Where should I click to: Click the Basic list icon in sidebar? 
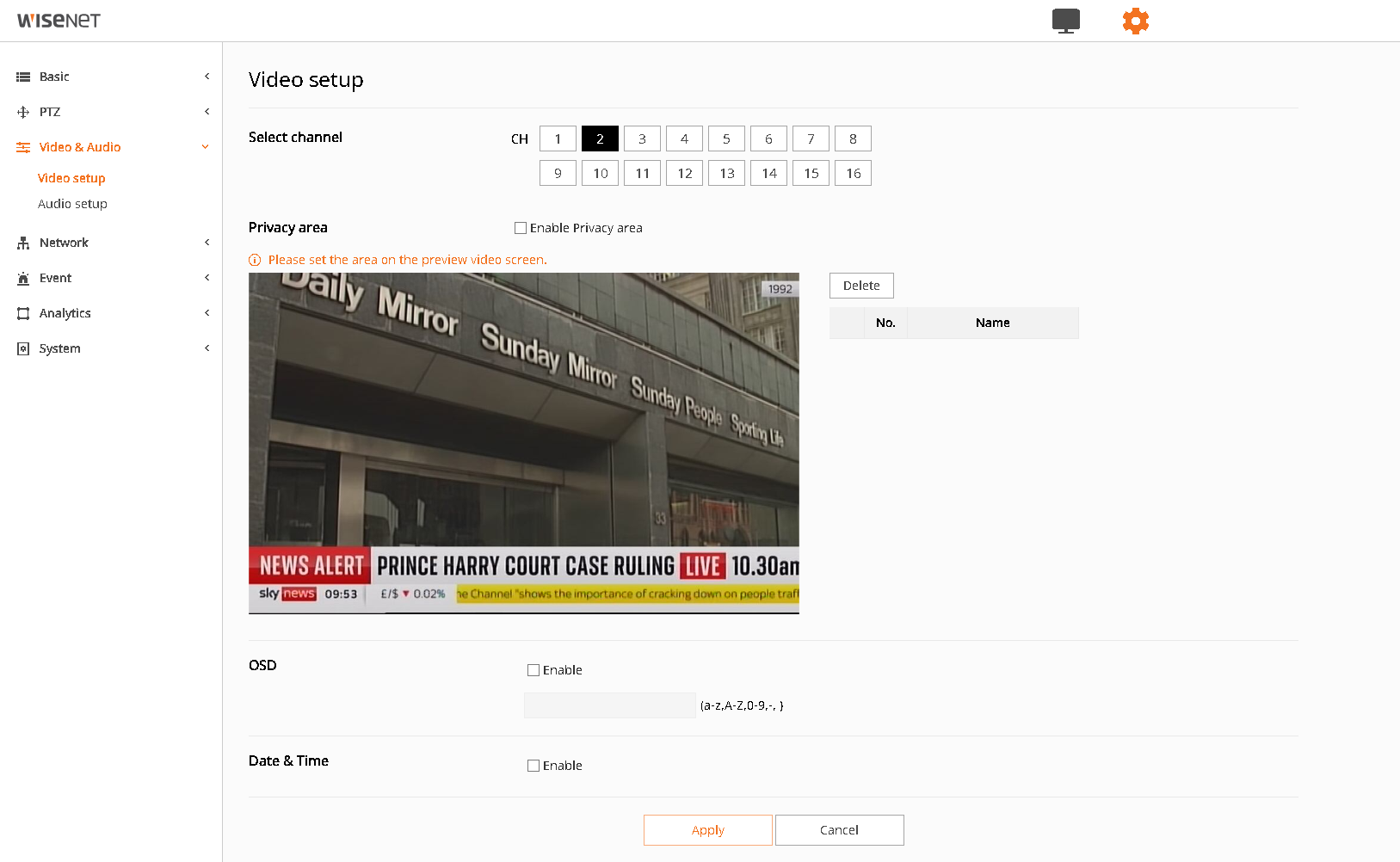click(x=23, y=77)
